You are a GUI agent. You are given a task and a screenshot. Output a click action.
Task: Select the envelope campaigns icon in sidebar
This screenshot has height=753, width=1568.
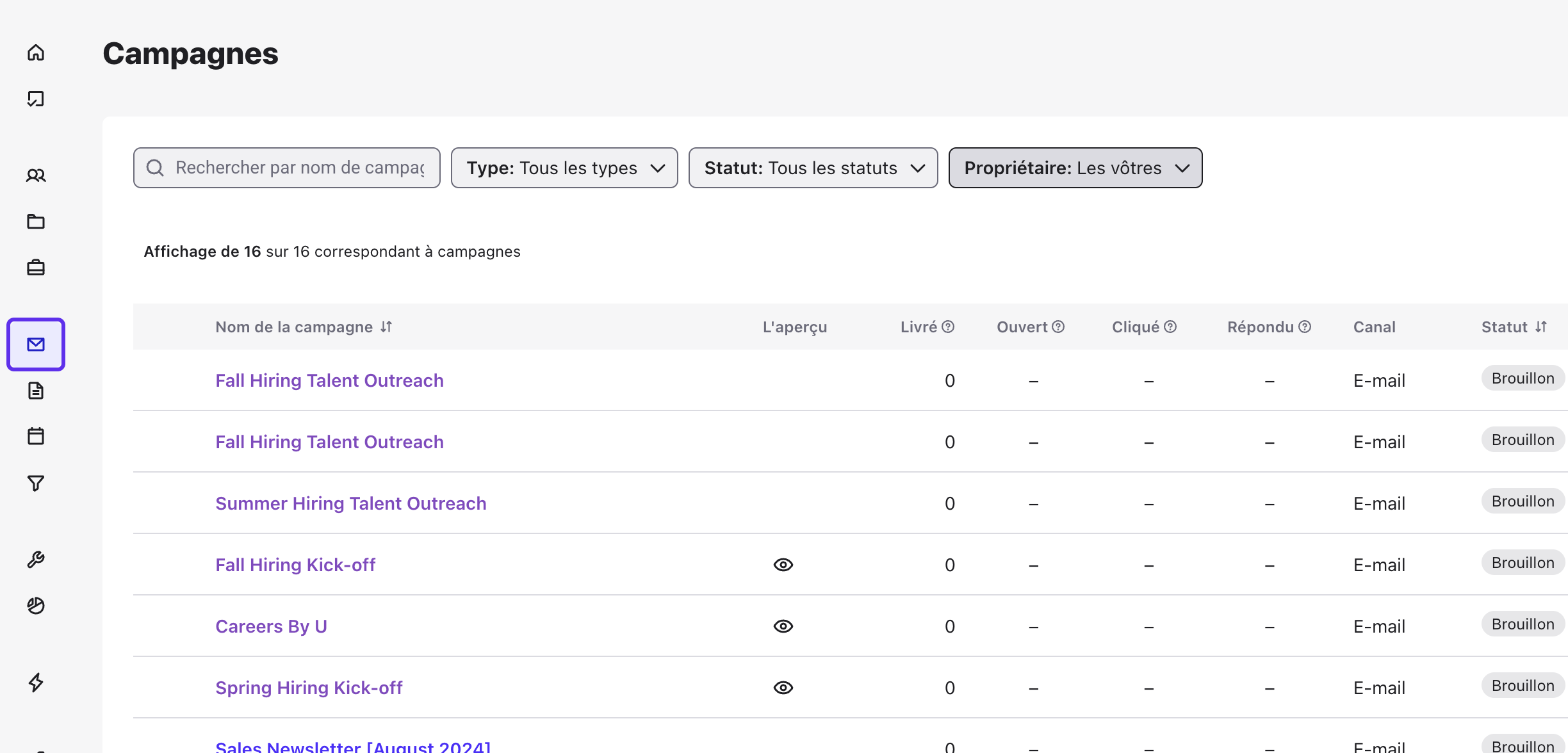[x=36, y=345]
